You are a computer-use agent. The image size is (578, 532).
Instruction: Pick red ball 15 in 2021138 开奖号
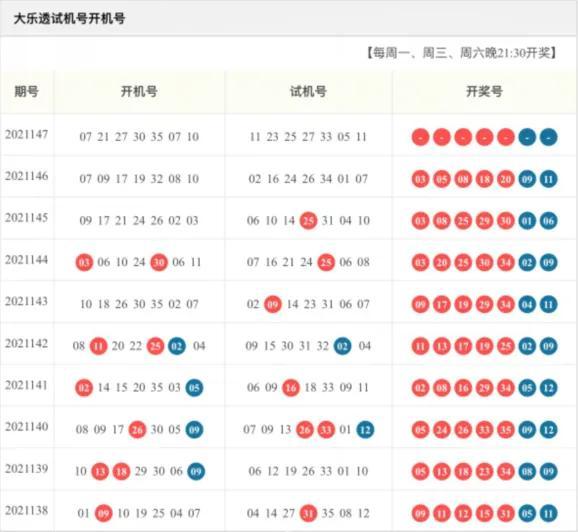pyautogui.click(x=484, y=513)
